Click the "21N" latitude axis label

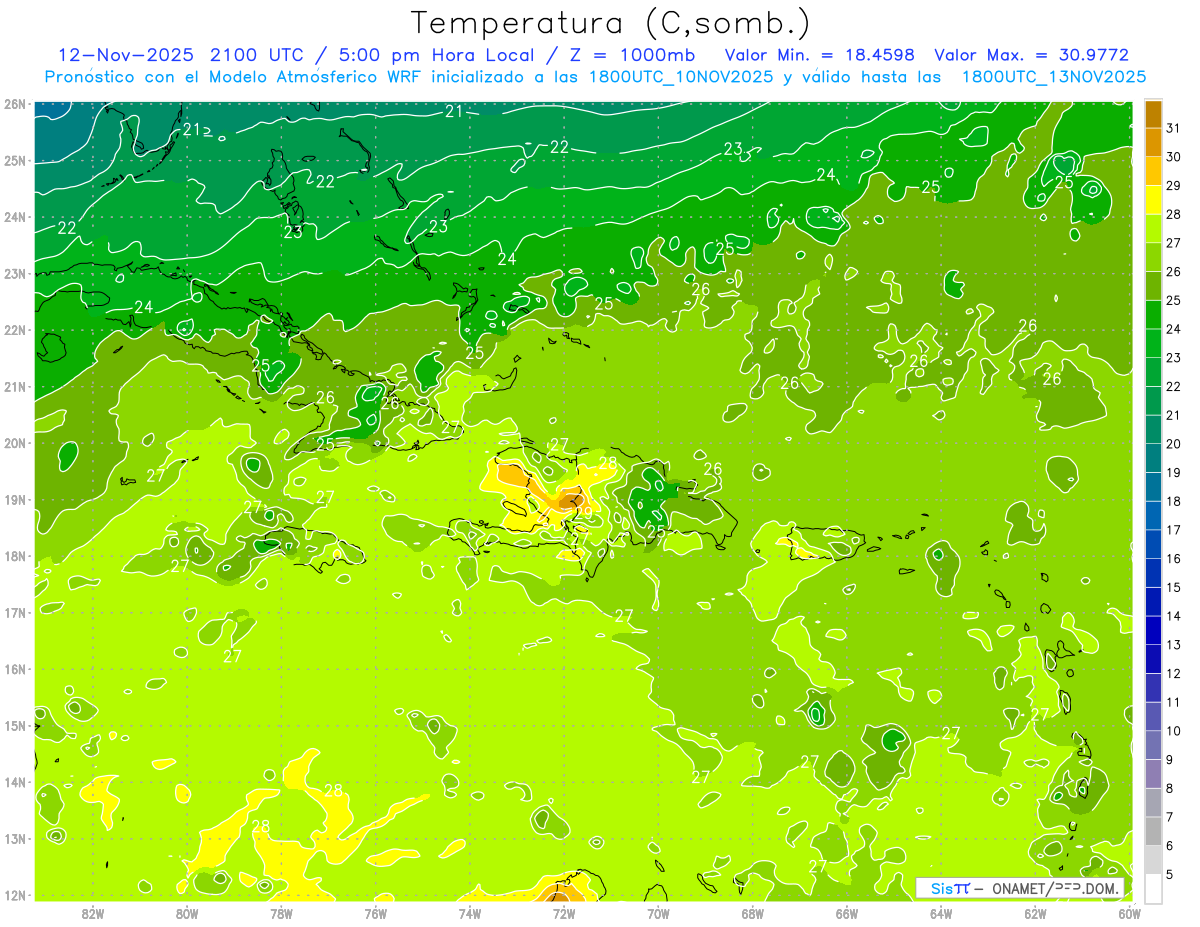pyautogui.click(x=14, y=387)
